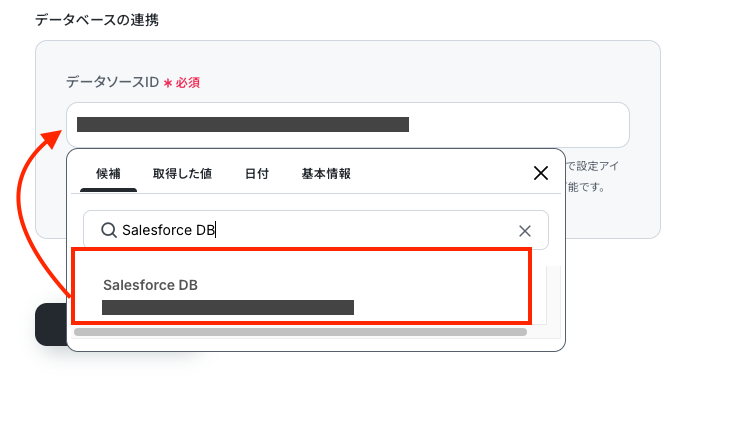Click the horizontal scrollbar under results
The height and width of the screenshot is (444, 746).
[x=300, y=332]
